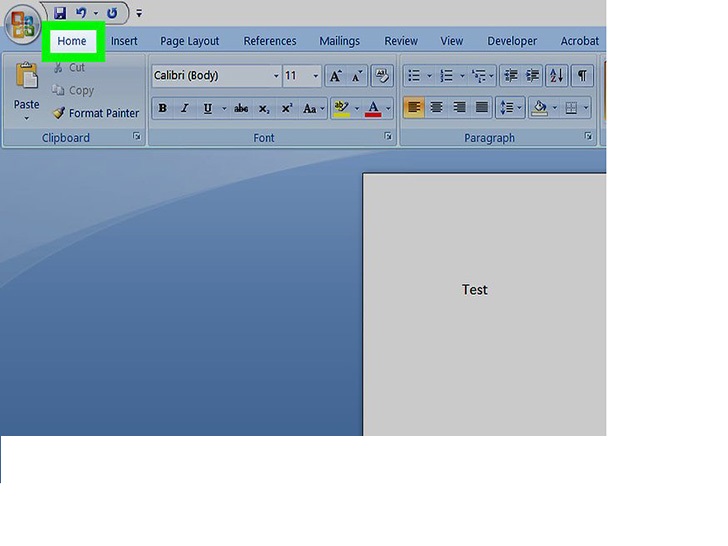Save document from Quick Access Toolbar
This screenshot has height=546, width=728.
click(x=60, y=13)
